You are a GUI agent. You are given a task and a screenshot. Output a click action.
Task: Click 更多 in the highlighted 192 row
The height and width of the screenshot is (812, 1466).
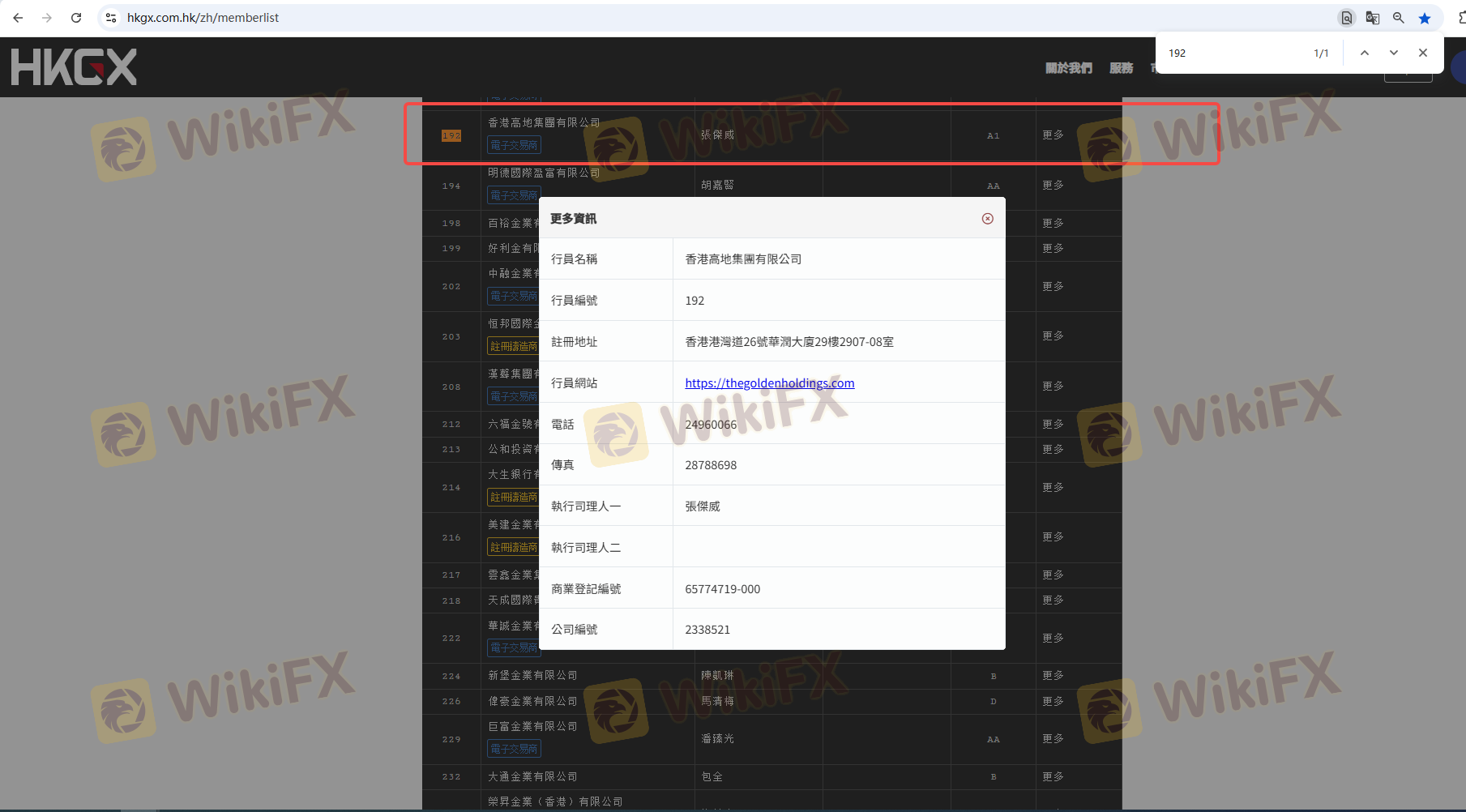(x=1053, y=135)
